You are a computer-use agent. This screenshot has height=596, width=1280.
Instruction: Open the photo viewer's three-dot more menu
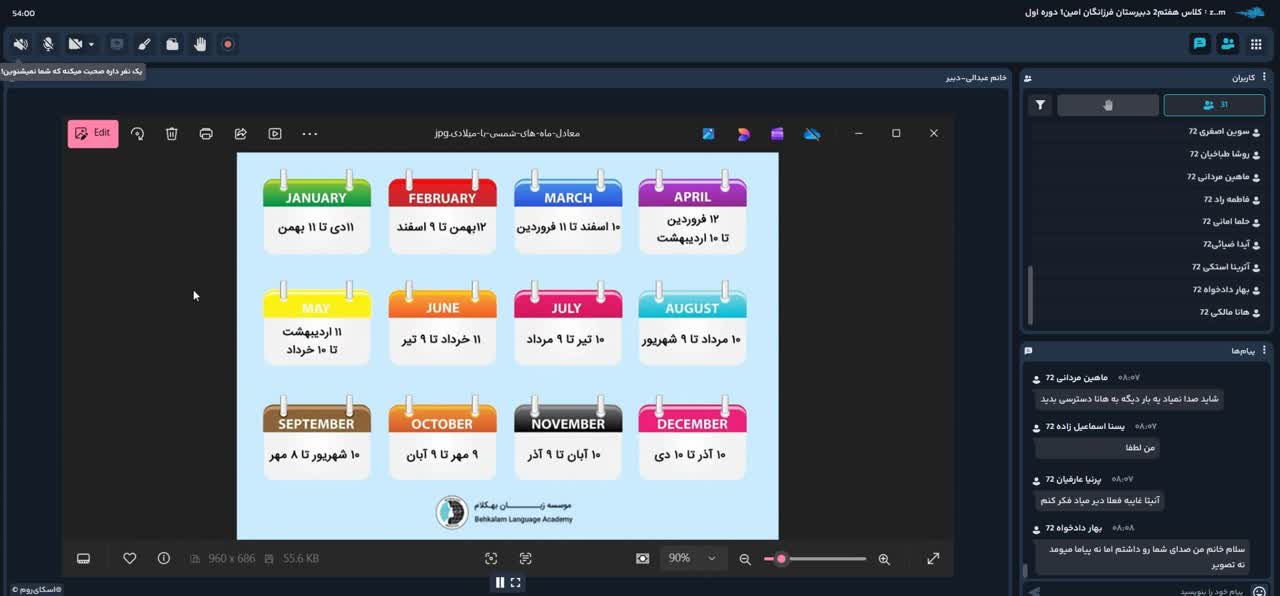click(x=310, y=134)
